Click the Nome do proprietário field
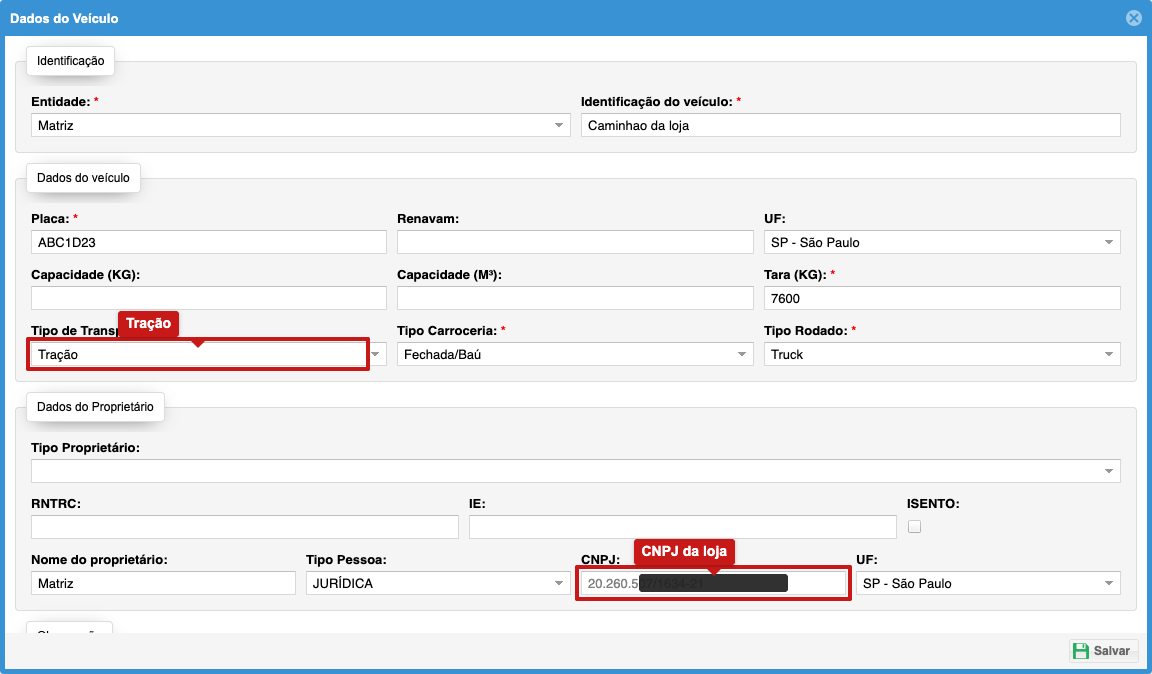1152x674 pixels. click(x=163, y=583)
